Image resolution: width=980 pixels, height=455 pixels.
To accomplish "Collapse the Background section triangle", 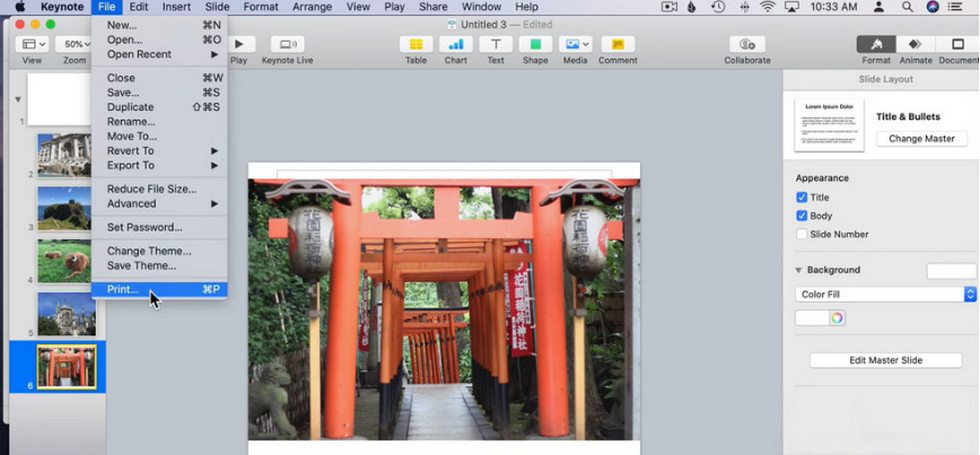I will [x=798, y=270].
